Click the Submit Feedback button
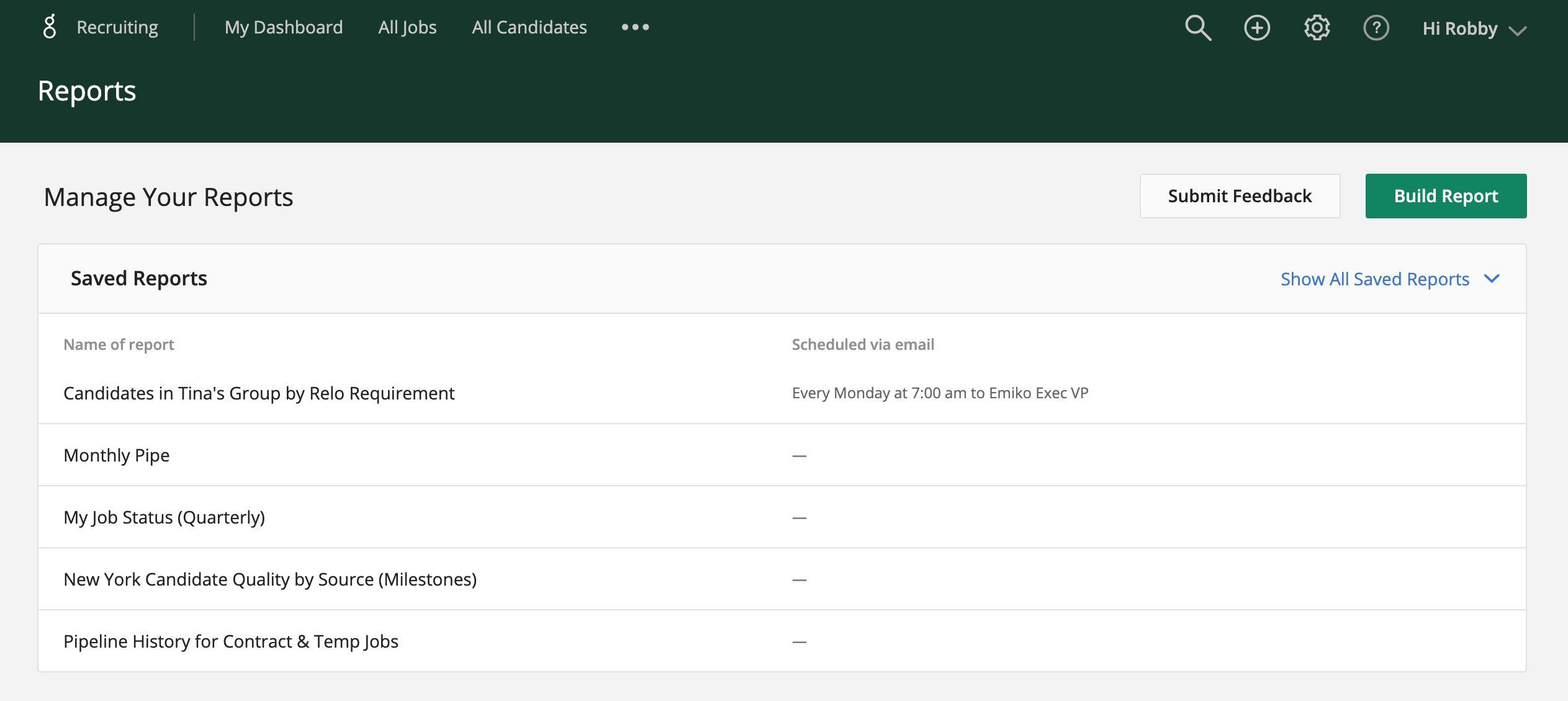 [1240, 196]
